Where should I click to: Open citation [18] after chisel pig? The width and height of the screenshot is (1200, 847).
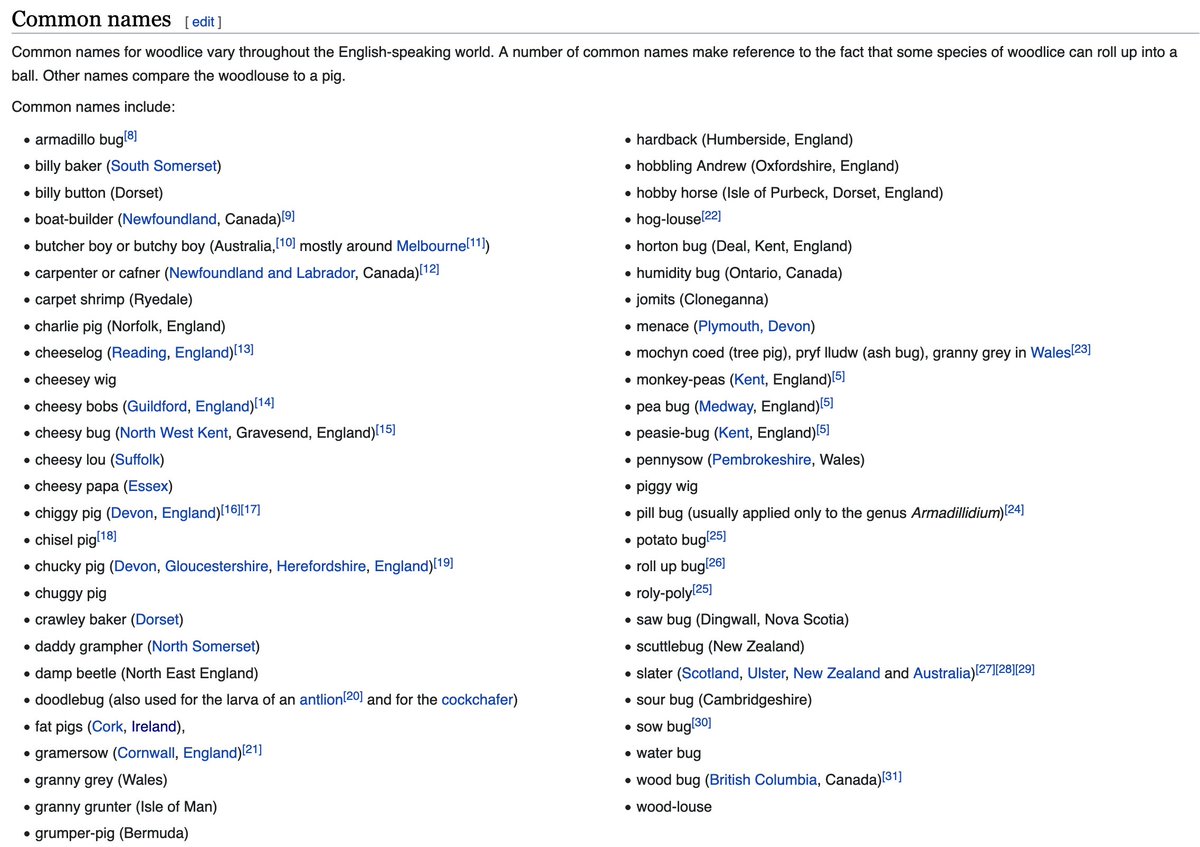coord(106,536)
